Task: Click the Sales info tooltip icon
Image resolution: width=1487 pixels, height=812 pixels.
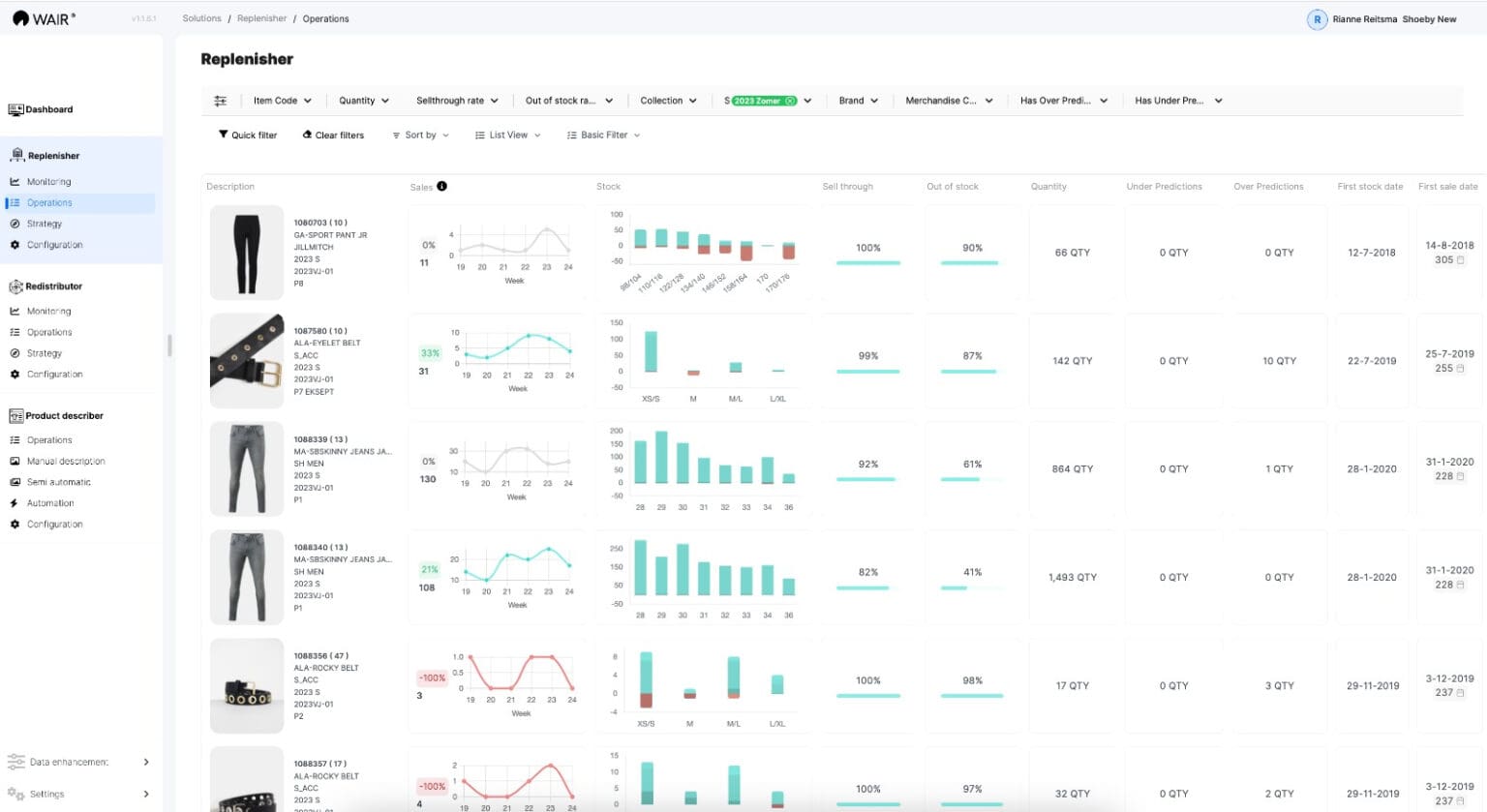Action: (x=442, y=186)
